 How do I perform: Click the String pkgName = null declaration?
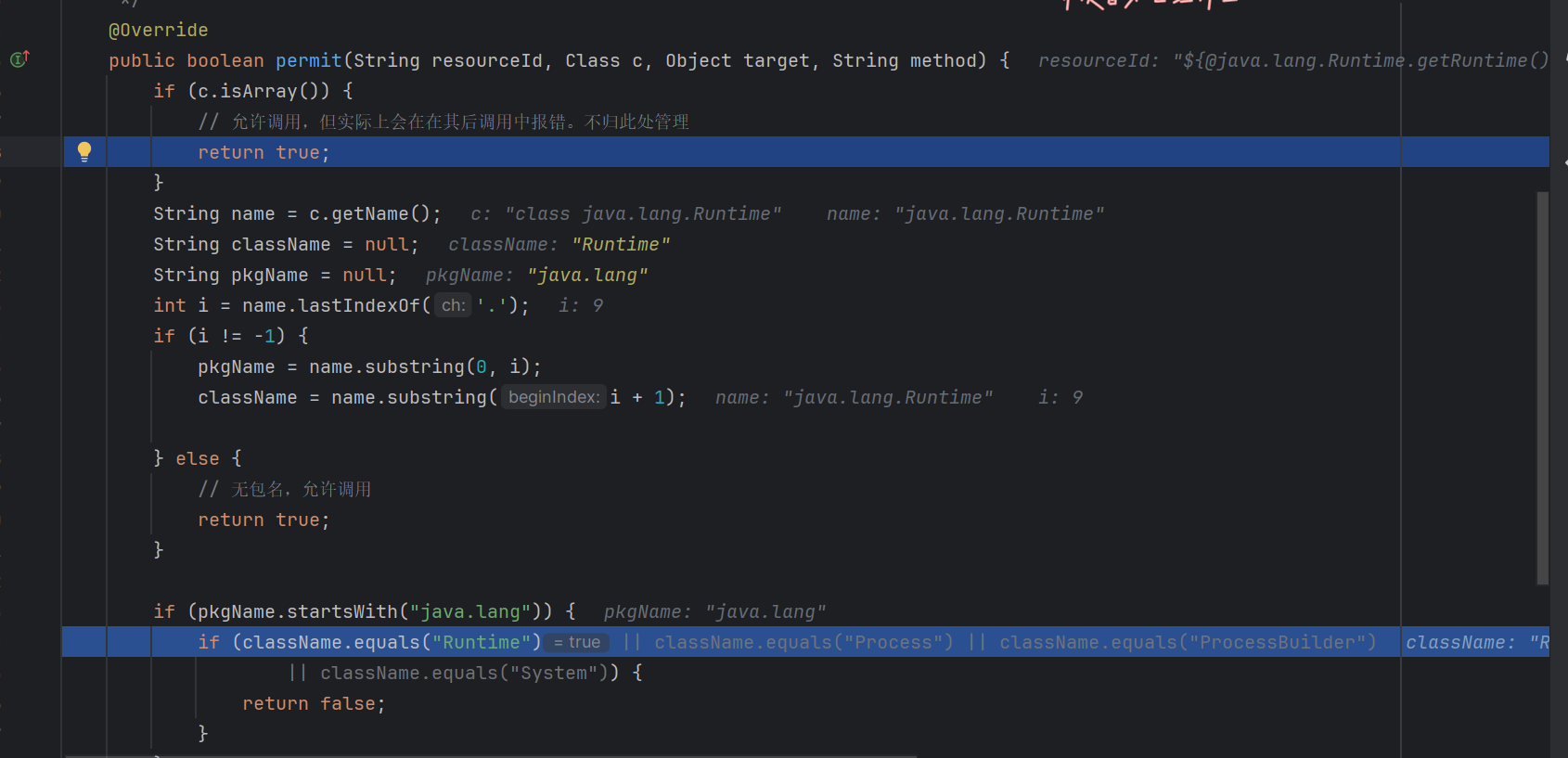click(x=275, y=275)
